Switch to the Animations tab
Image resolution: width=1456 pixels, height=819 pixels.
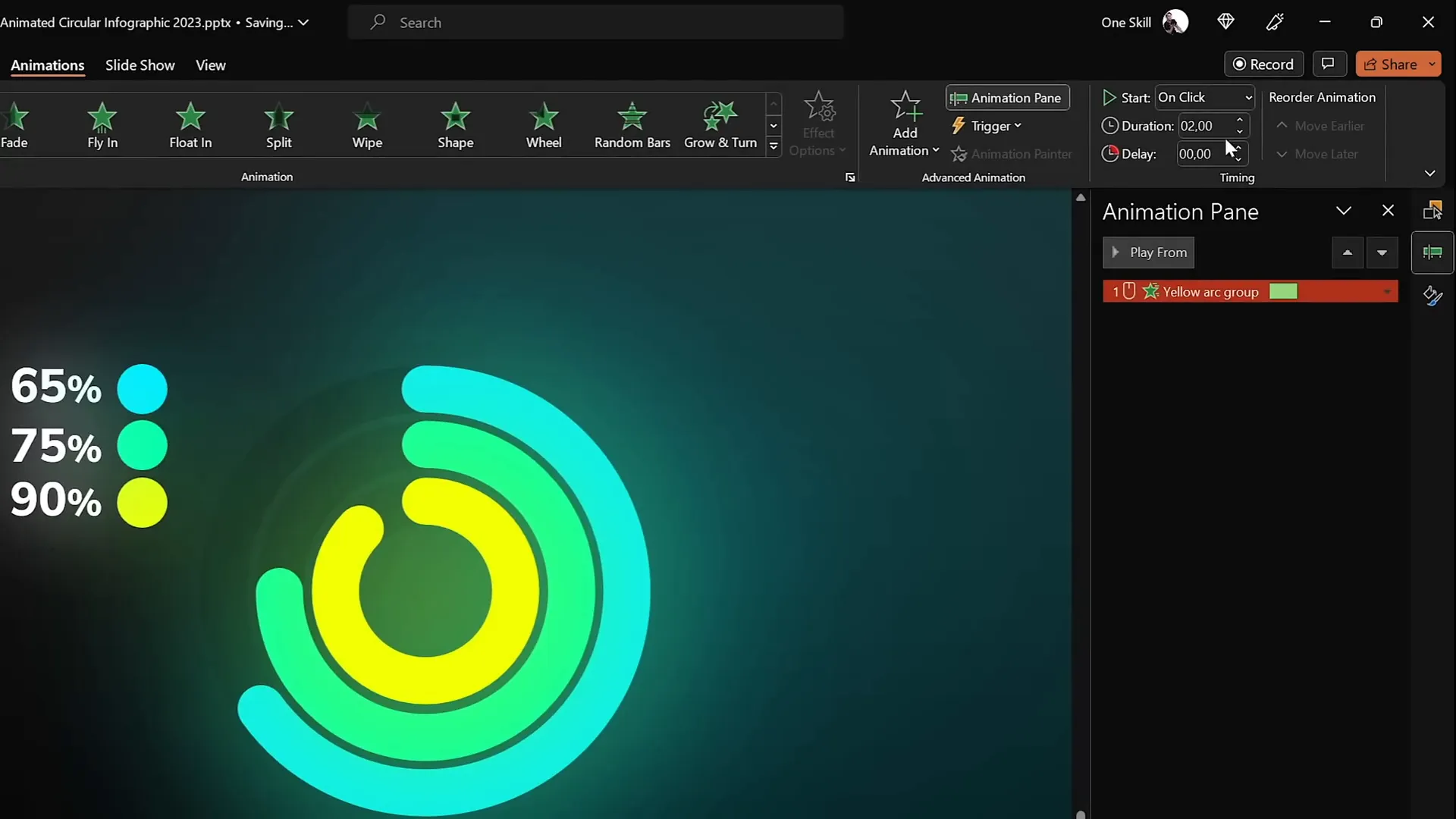click(x=47, y=65)
